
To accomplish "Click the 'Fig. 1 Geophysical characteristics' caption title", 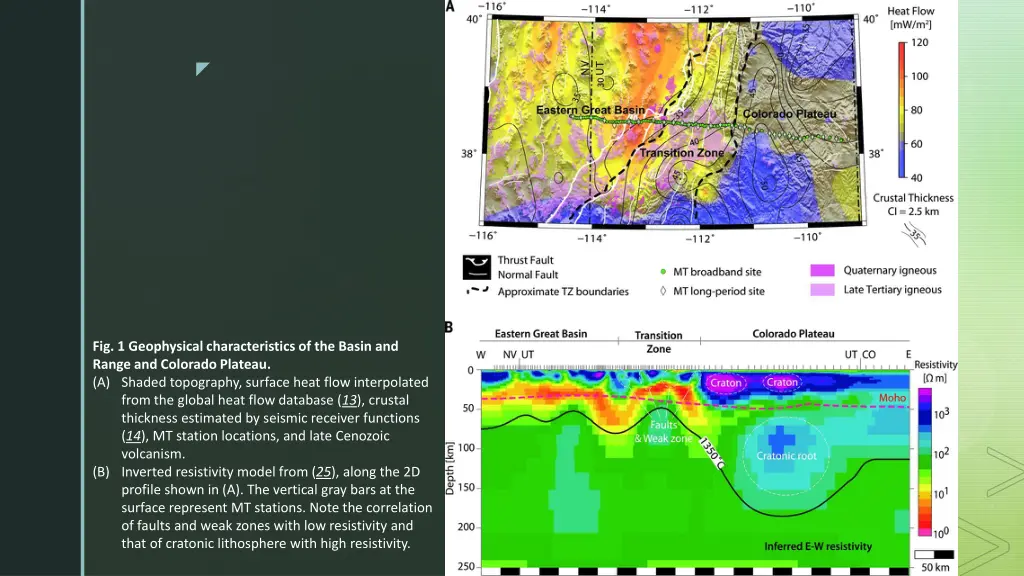I will tap(246, 355).
